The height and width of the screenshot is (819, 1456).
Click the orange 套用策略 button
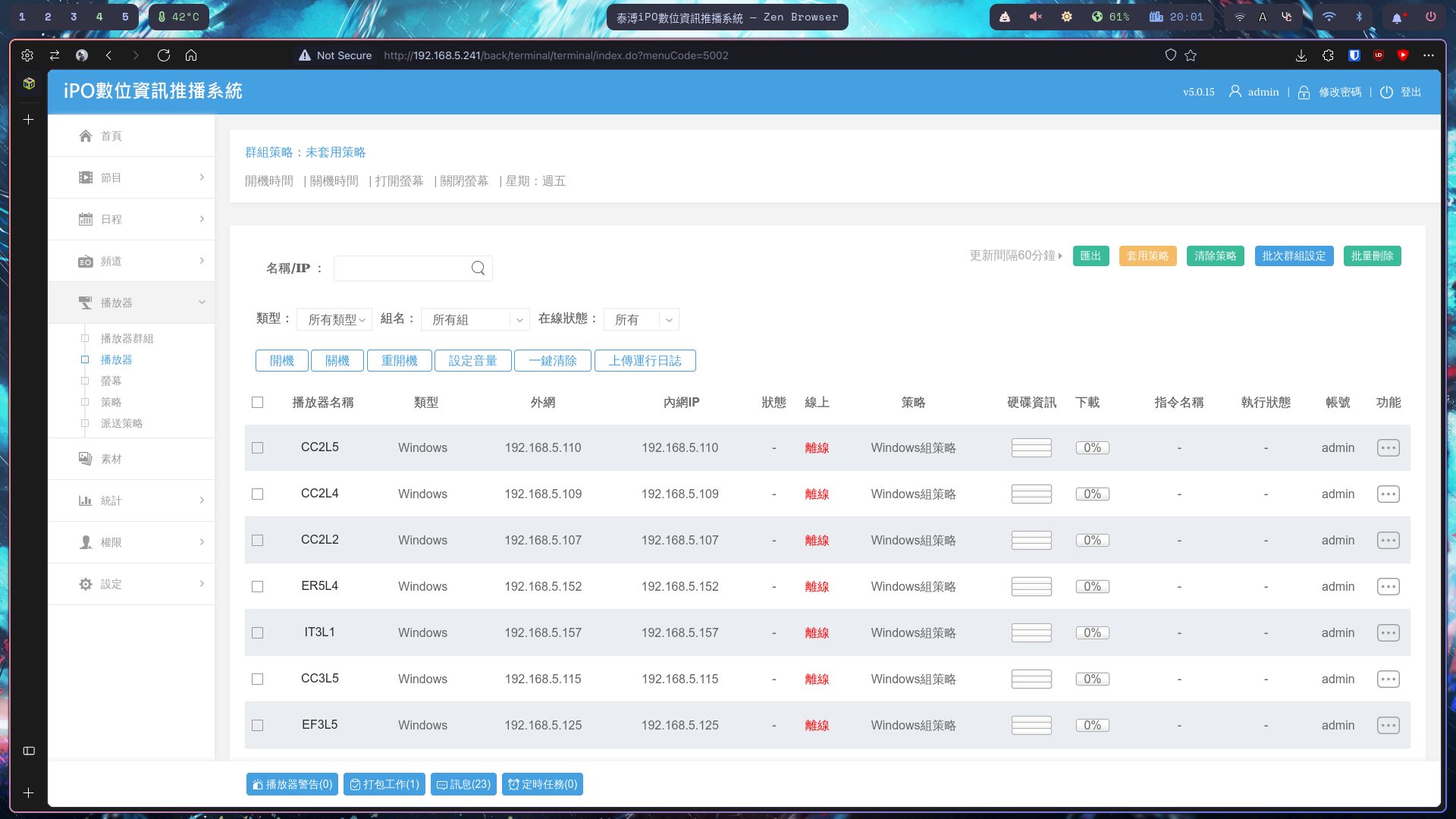tap(1147, 256)
